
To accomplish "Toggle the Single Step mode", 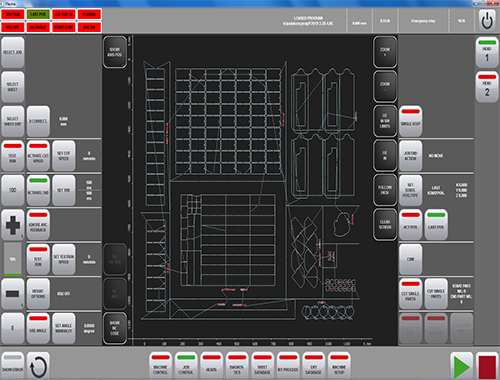I will (x=411, y=121).
